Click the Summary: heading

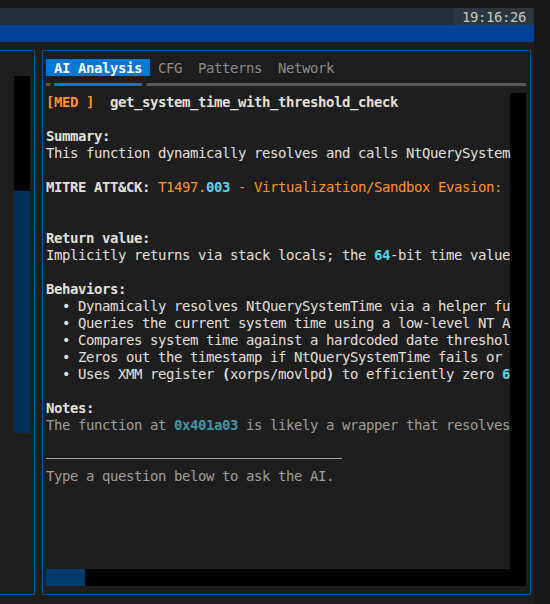coord(78,136)
